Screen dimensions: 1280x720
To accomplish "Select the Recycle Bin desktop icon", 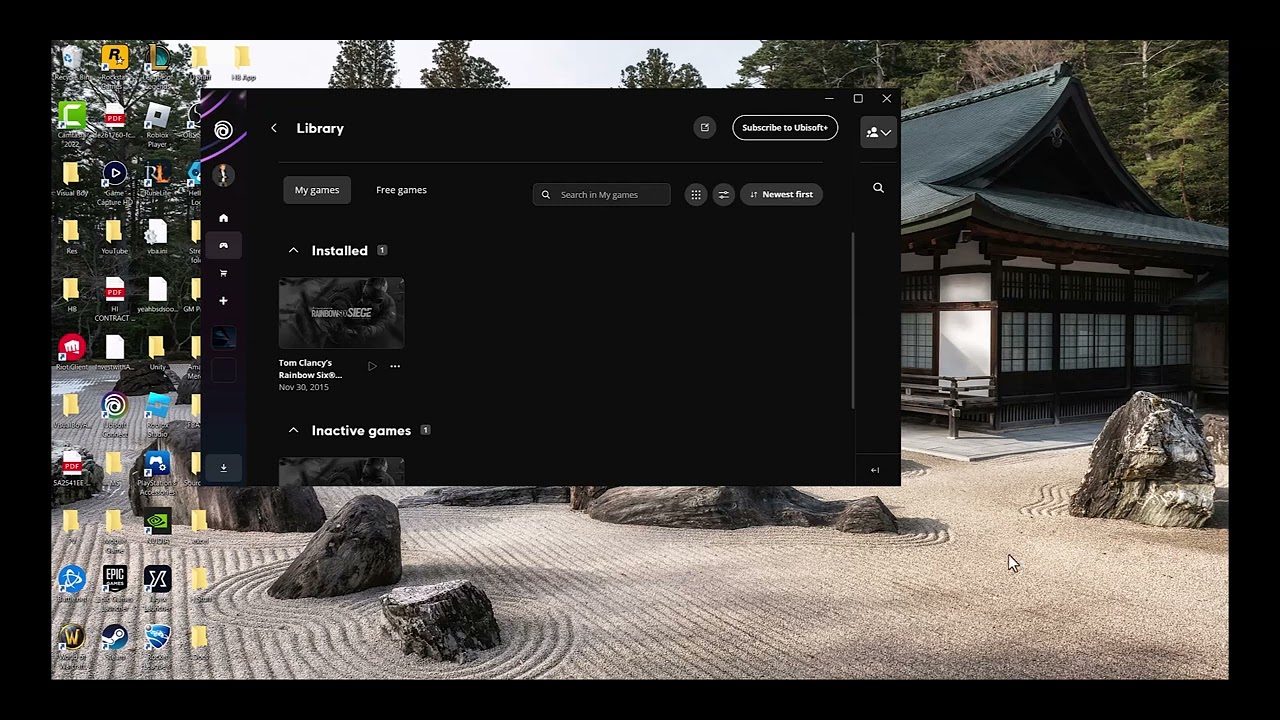I will coord(72,63).
